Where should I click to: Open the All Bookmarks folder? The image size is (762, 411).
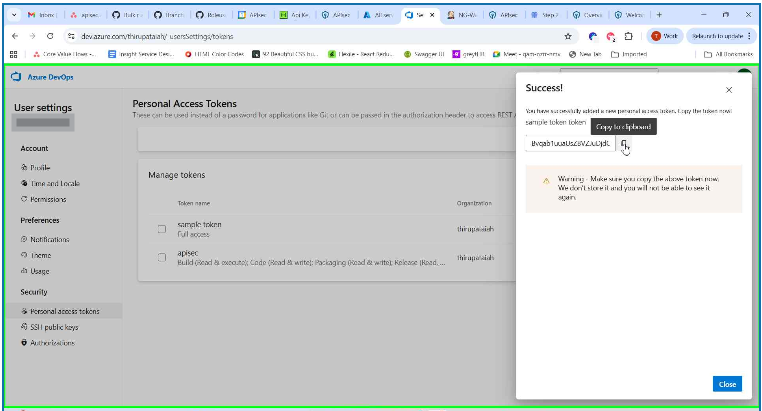[x=728, y=54]
